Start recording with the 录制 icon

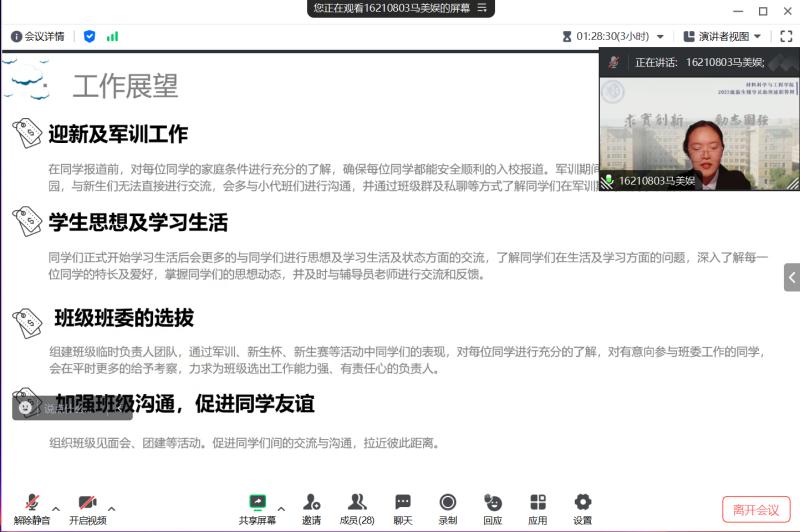[447, 508]
